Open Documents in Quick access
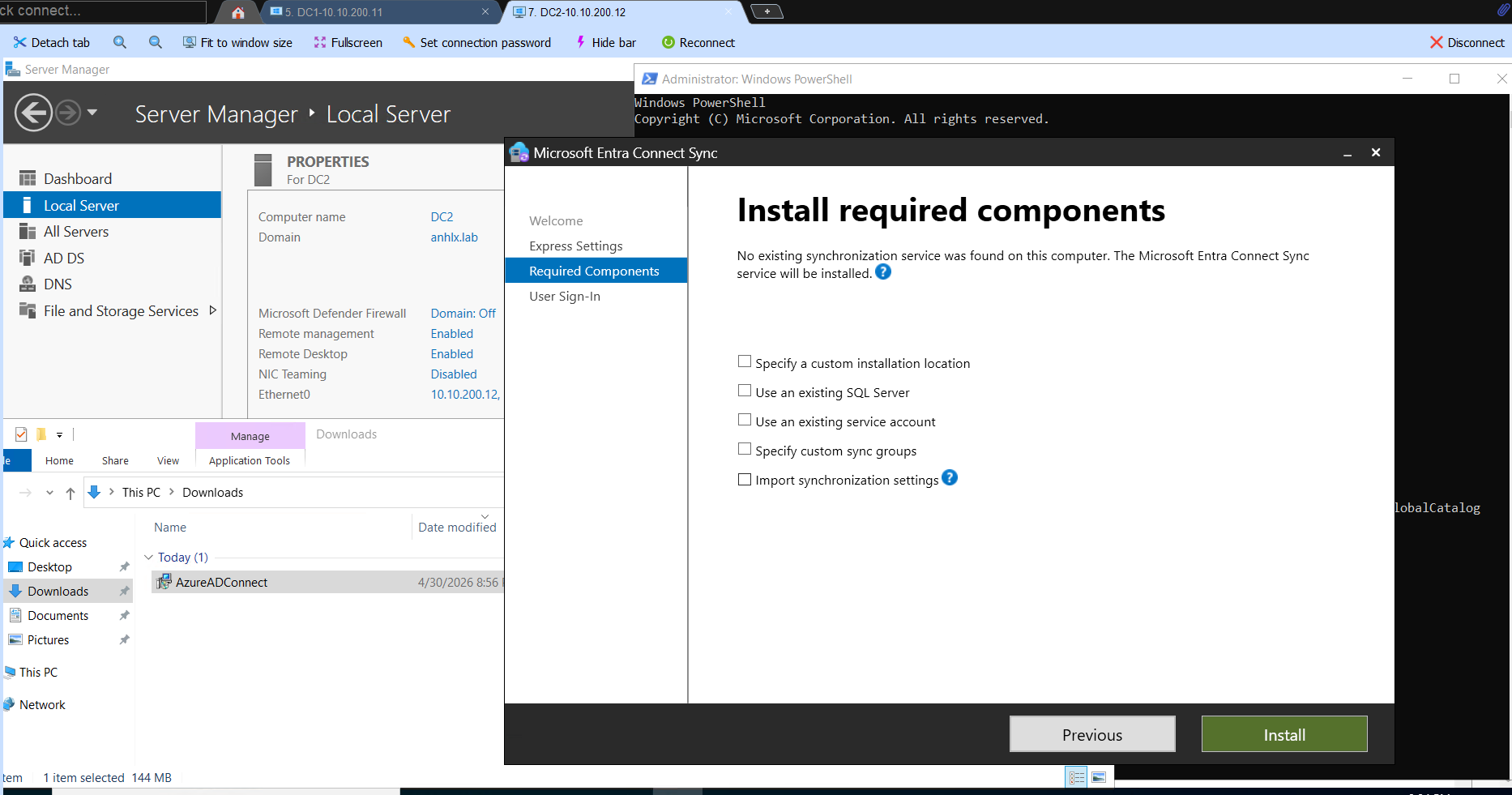Image resolution: width=1512 pixels, height=795 pixels. [x=58, y=615]
